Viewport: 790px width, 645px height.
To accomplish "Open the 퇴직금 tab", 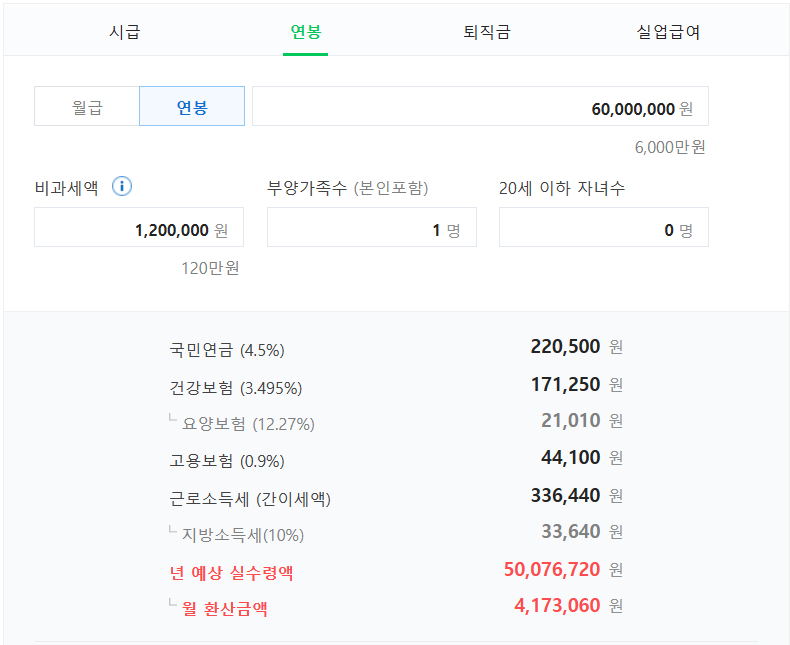I will coord(487,32).
